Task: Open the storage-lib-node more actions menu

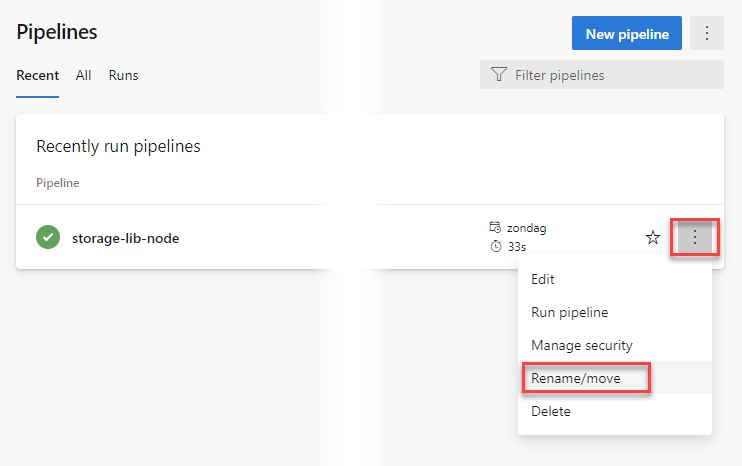Action: point(695,238)
